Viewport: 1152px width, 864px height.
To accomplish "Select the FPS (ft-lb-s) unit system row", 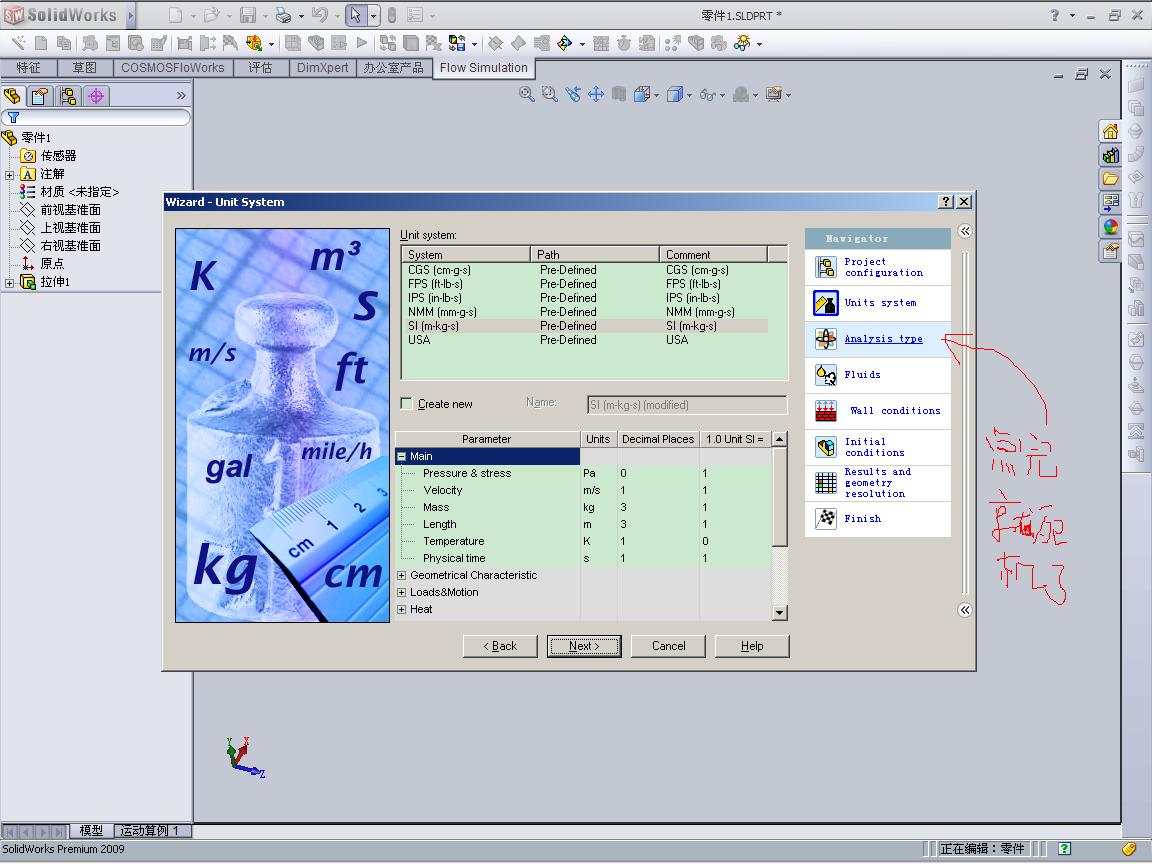I will pos(585,284).
